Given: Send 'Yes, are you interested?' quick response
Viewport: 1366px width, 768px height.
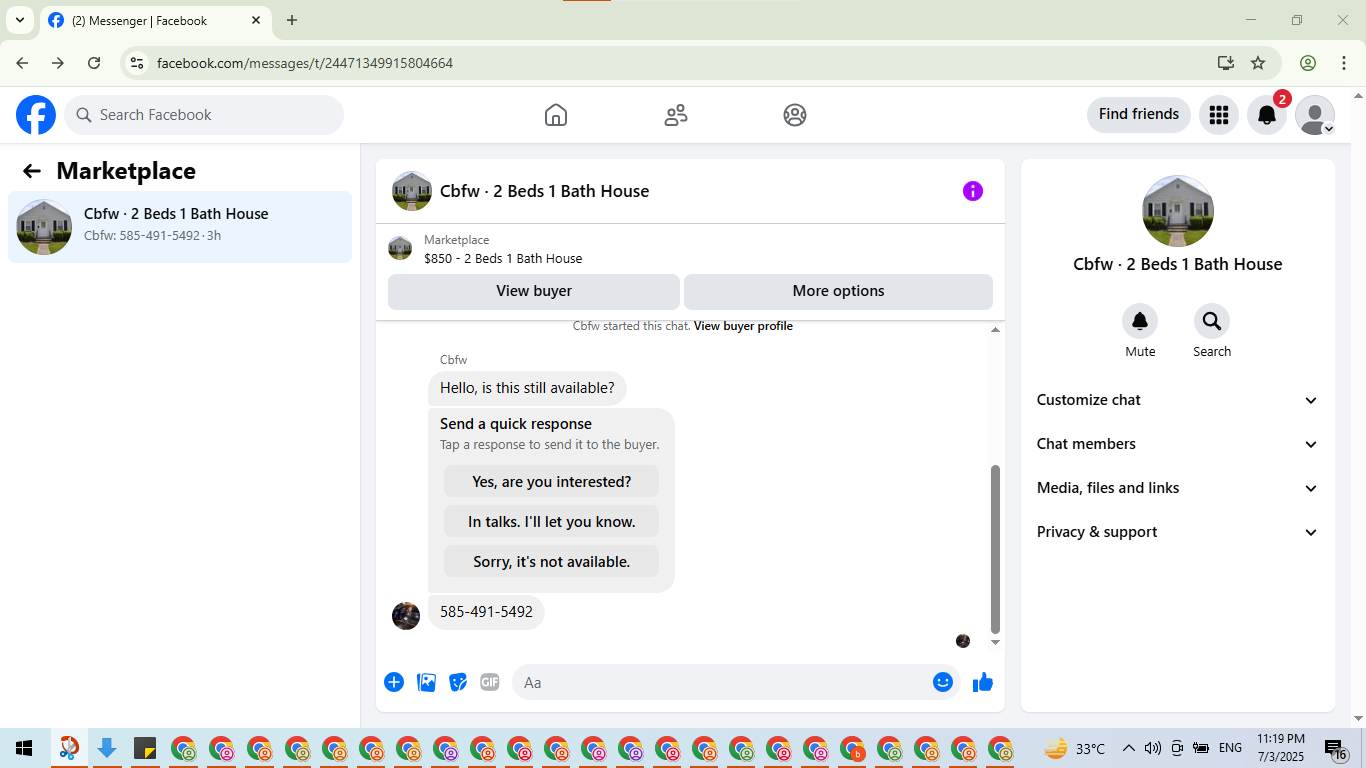Looking at the screenshot, I should pos(551,481).
